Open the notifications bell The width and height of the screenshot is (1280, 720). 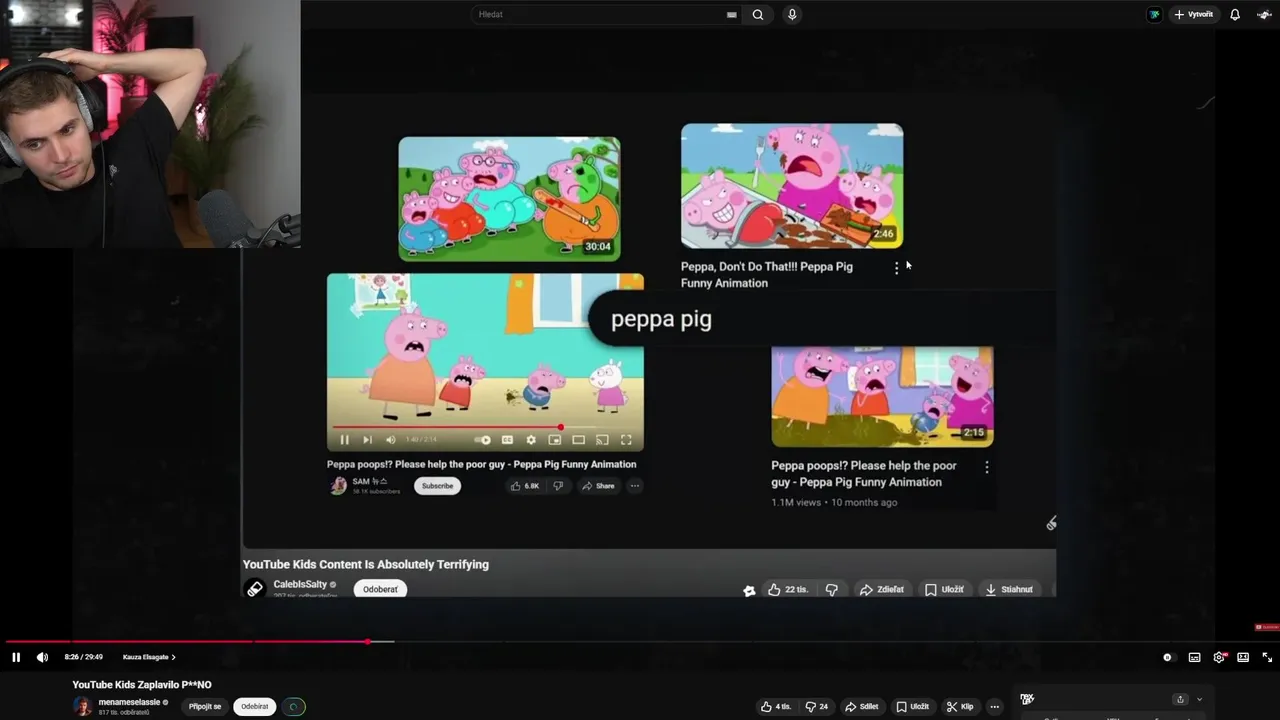[1235, 15]
